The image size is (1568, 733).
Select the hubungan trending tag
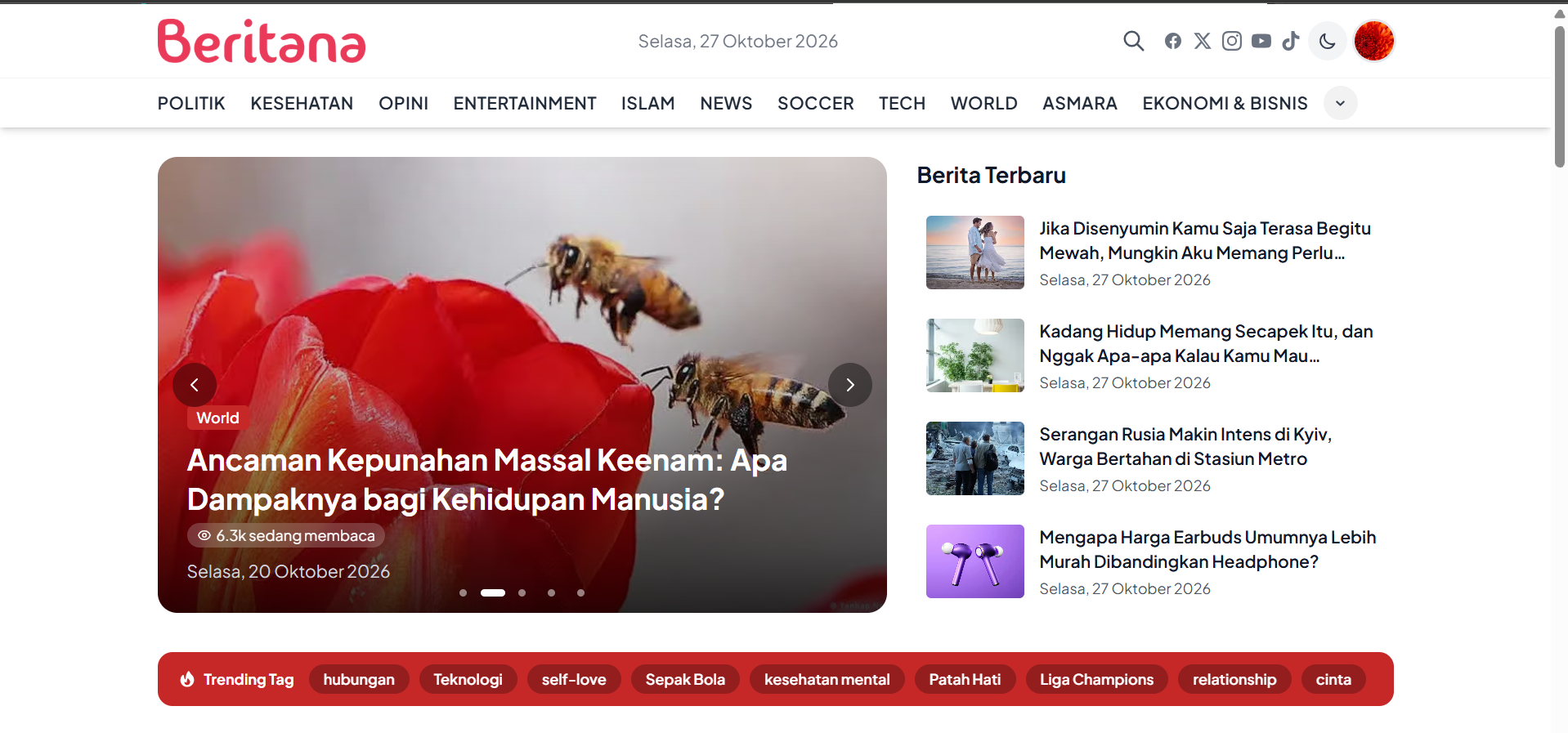tap(359, 679)
